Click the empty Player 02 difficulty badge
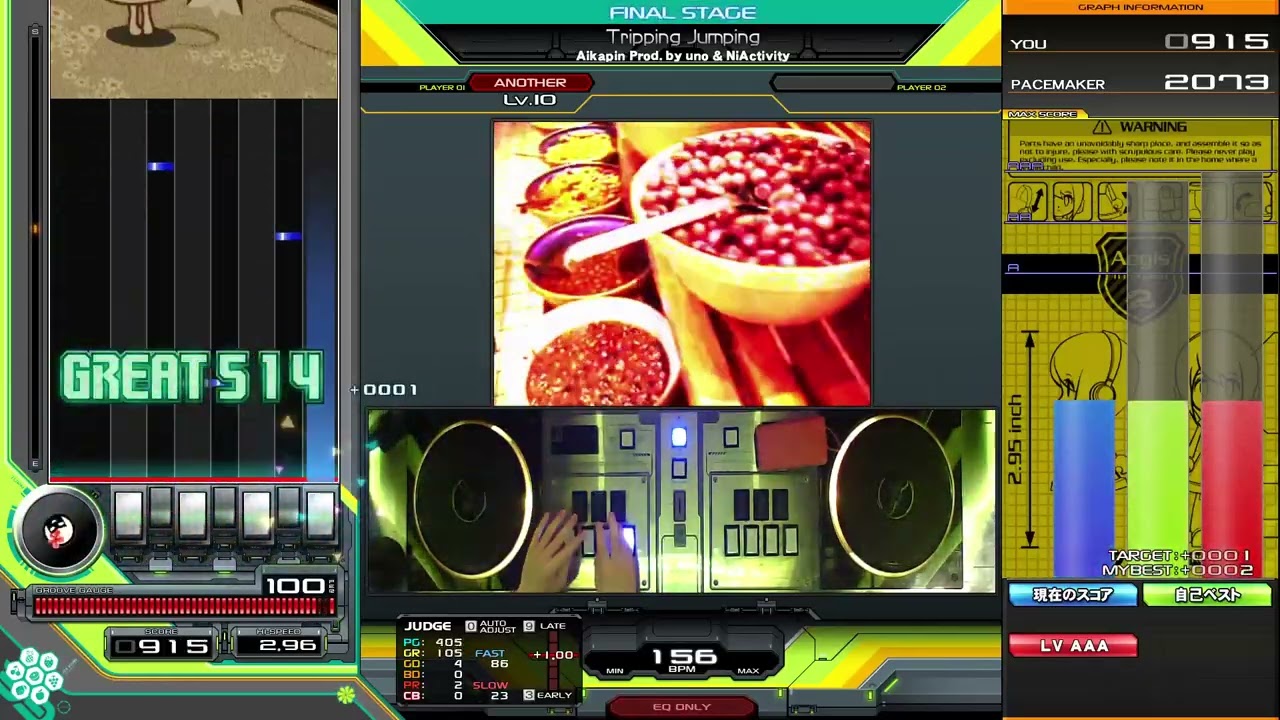The image size is (1280, 720). click(x=832, y=83)
